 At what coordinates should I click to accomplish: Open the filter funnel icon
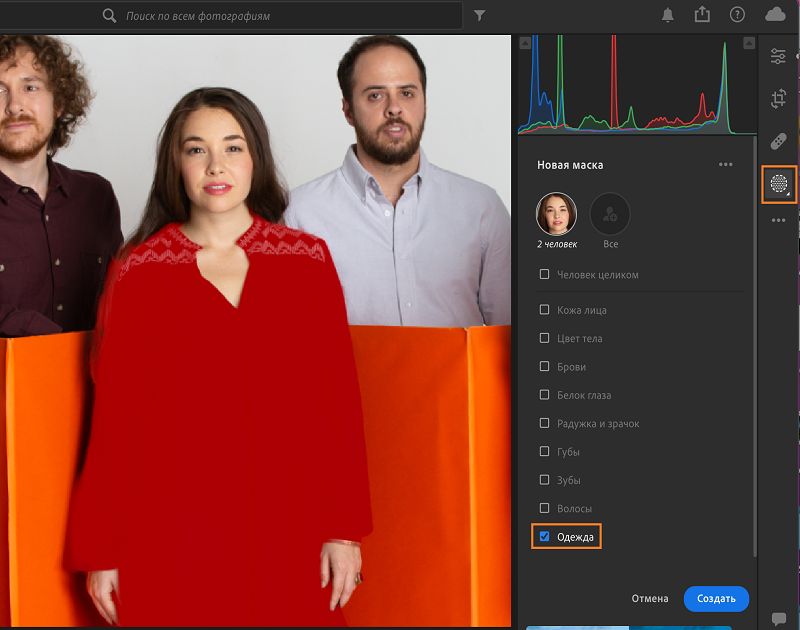[x=479, y=16]
